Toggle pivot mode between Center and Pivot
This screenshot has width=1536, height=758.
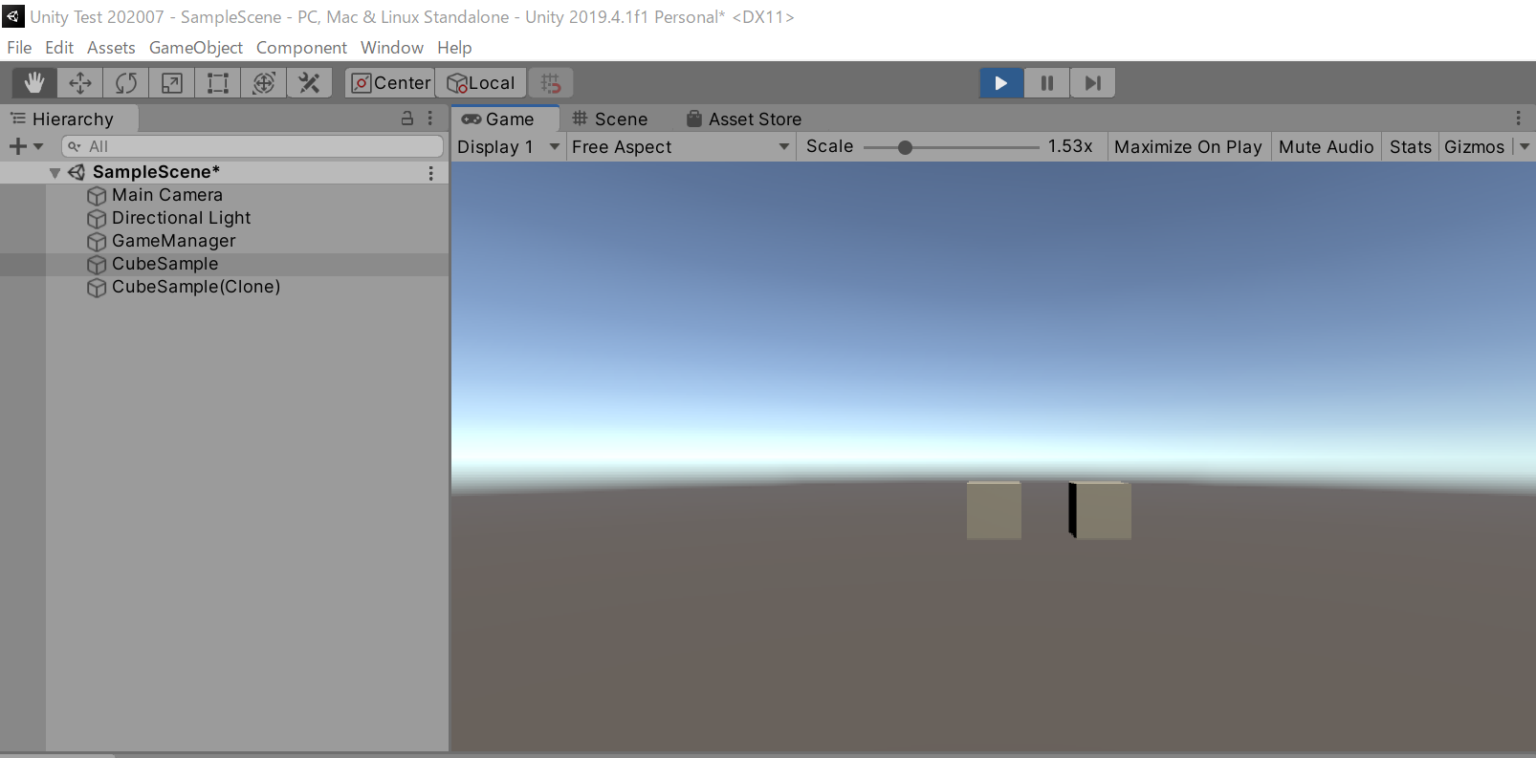(389, 82)
